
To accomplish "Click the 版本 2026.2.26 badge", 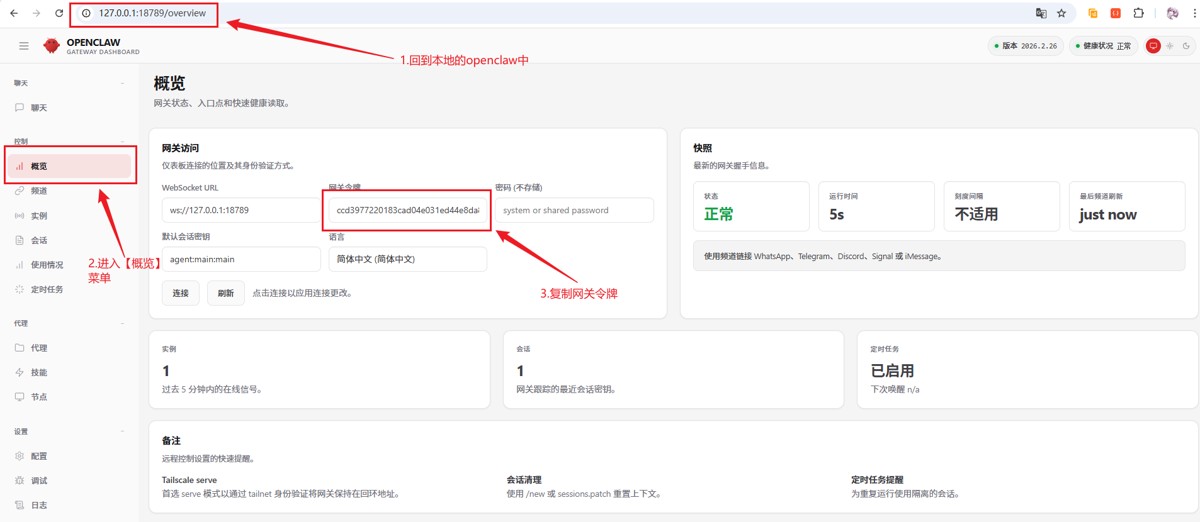I will coord(1025,46).
